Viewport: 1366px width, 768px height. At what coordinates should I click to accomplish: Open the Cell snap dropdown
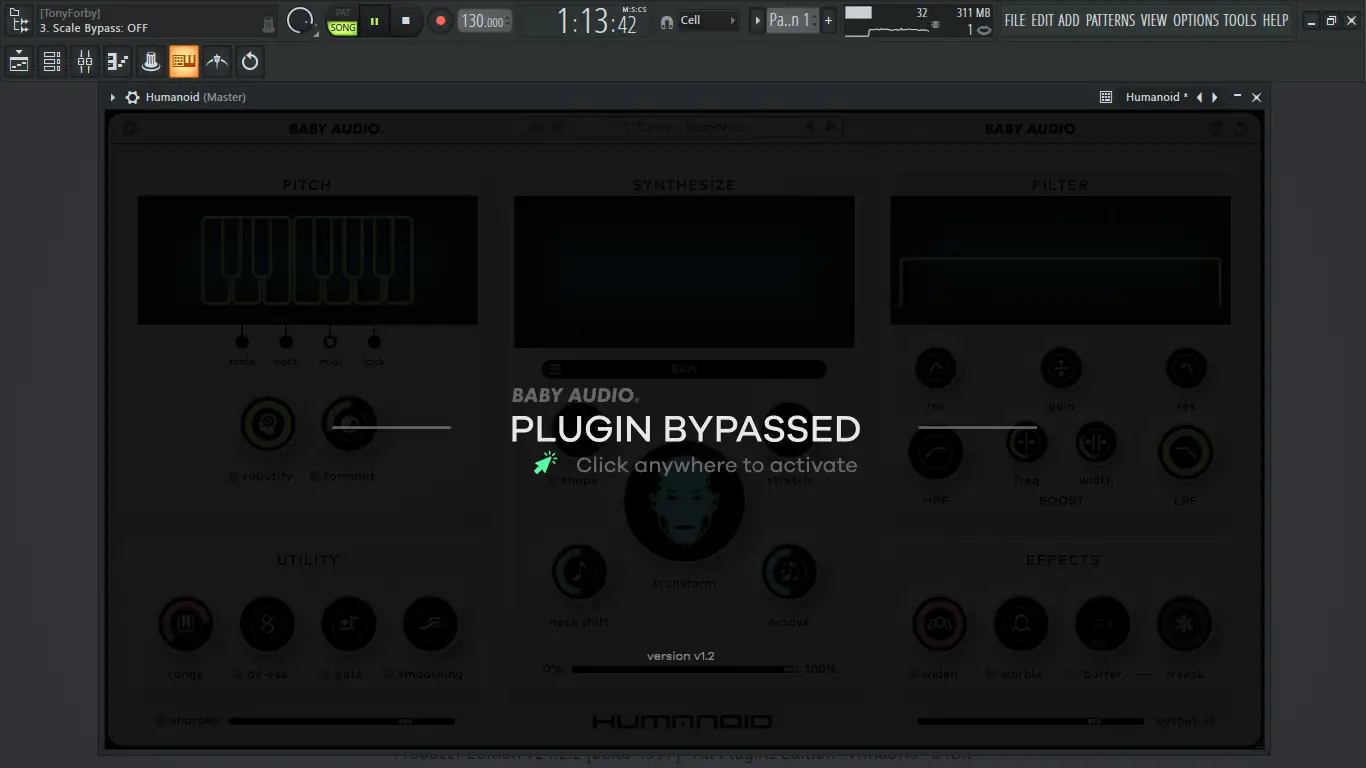click(709, 20)
